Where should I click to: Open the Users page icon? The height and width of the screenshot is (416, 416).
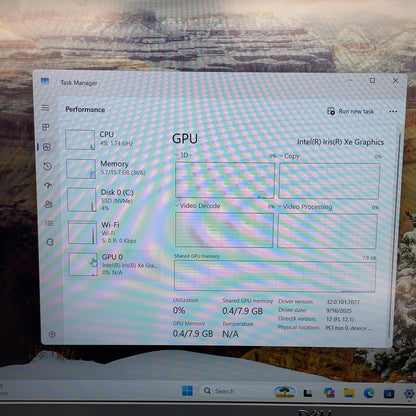49,204
